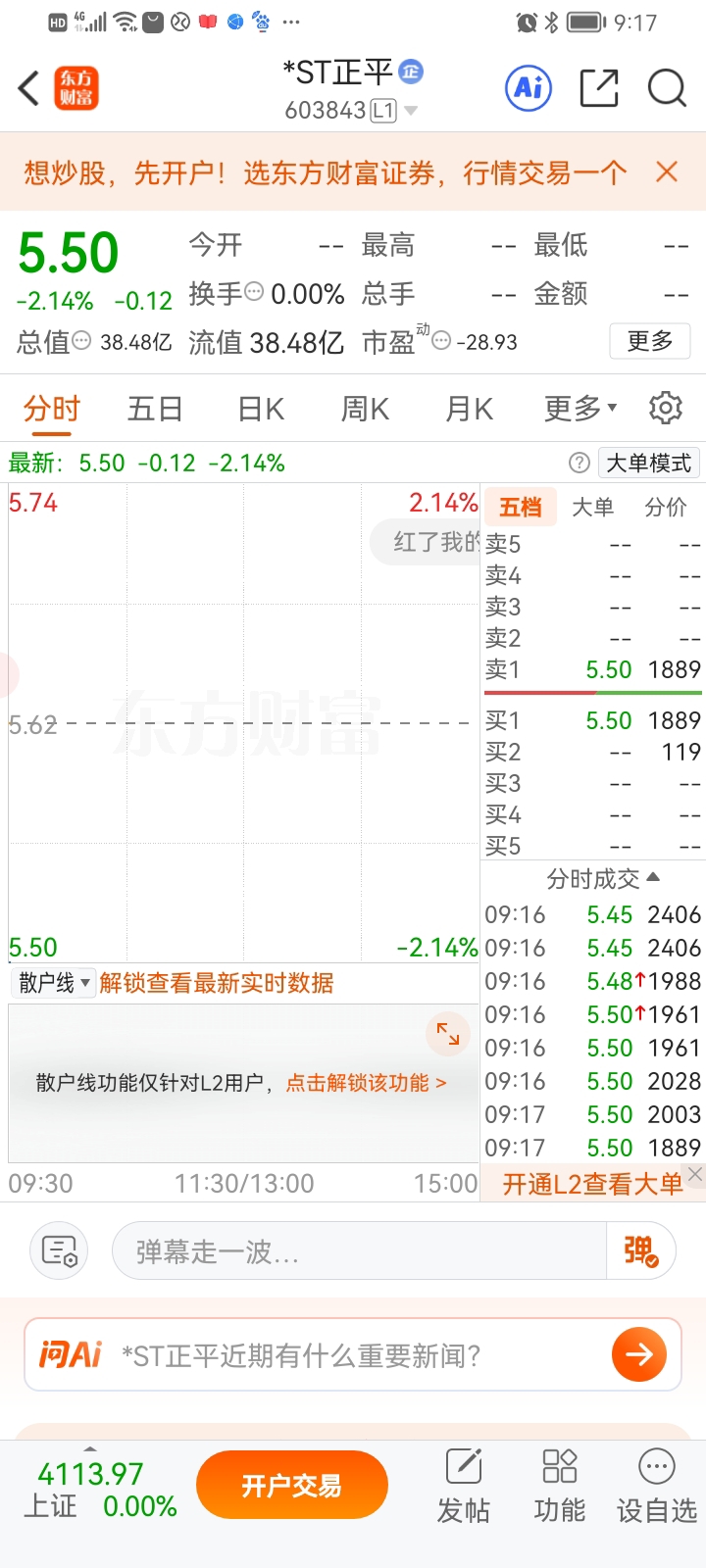This screenshot has height=1568, width=706.
Task: Switch to the 大单 tab
Action: (x=592, y=507)
